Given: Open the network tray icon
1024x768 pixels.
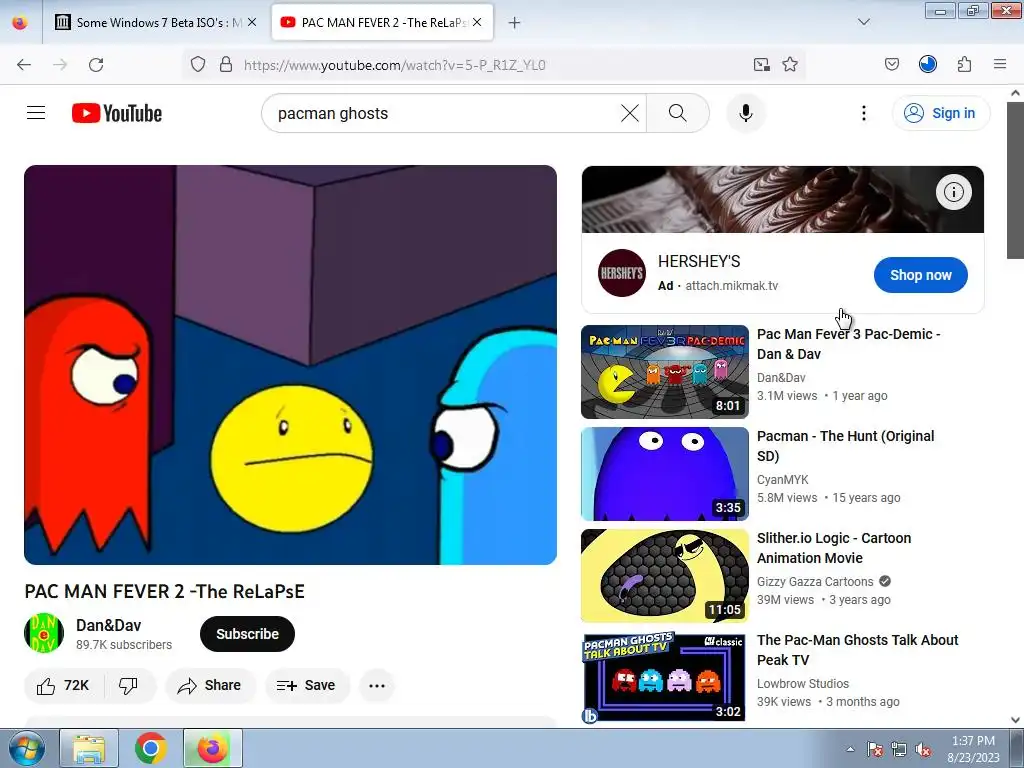Looking at the screenshot, I should coord(899,749).
